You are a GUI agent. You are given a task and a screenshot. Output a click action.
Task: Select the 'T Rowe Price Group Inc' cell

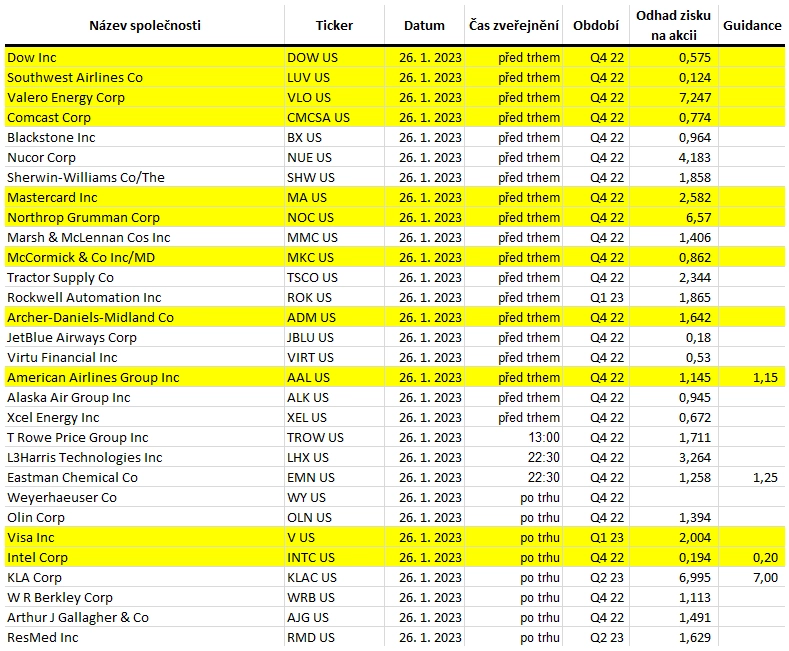(x=144, y=437)
